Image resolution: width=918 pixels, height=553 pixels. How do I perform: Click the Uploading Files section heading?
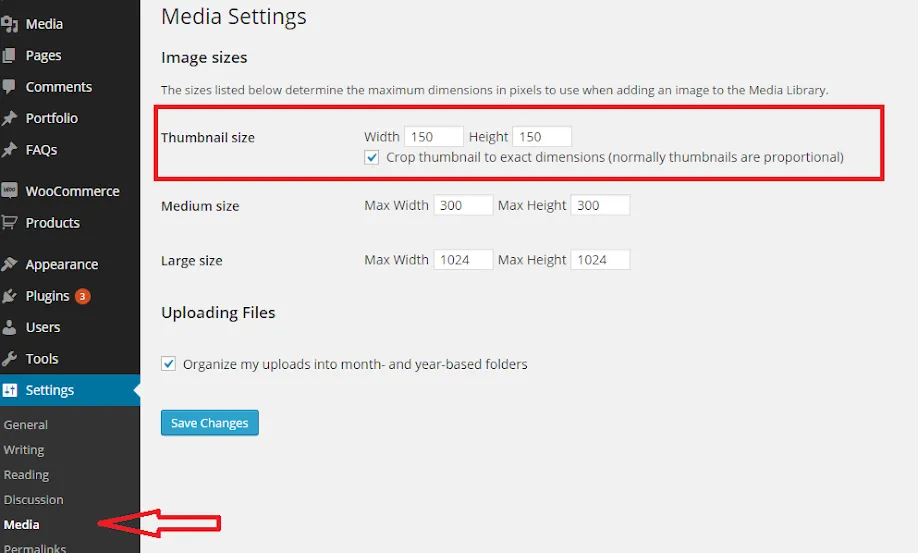pos(218,312)
